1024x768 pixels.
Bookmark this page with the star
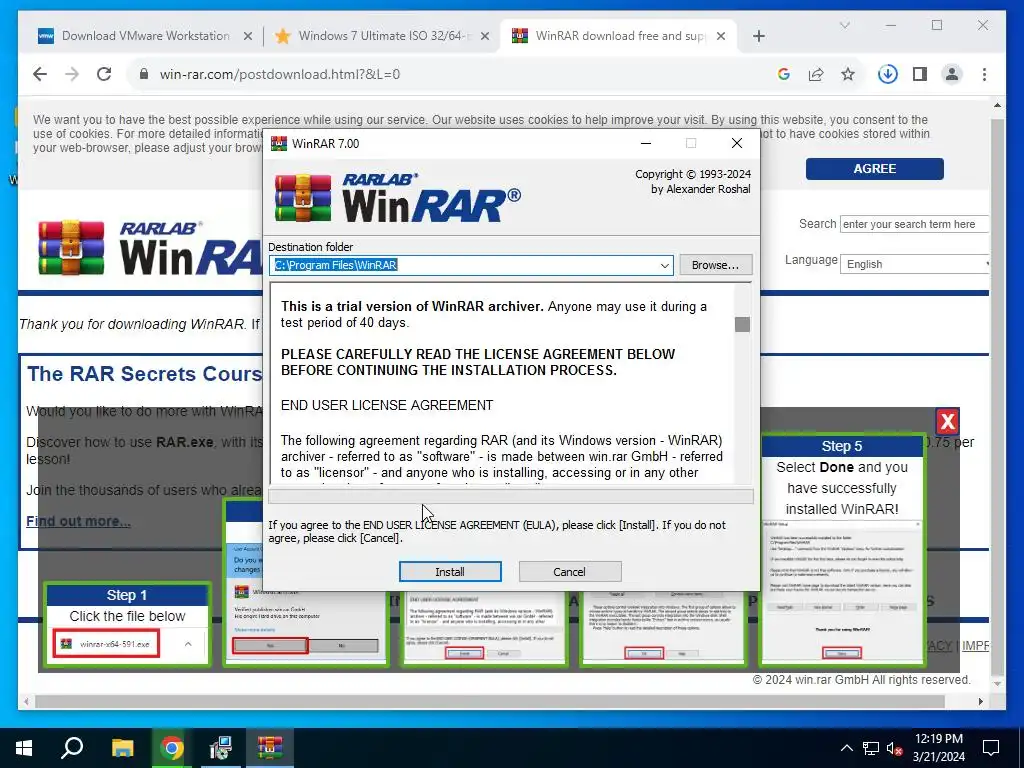(848, 74)
